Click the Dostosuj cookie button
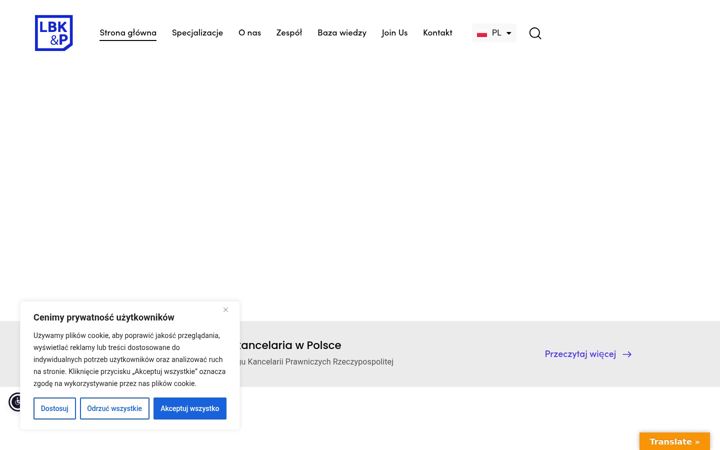The height and width of the screenshot is (450, 720). pyautogui.click(x=55, y=408)
